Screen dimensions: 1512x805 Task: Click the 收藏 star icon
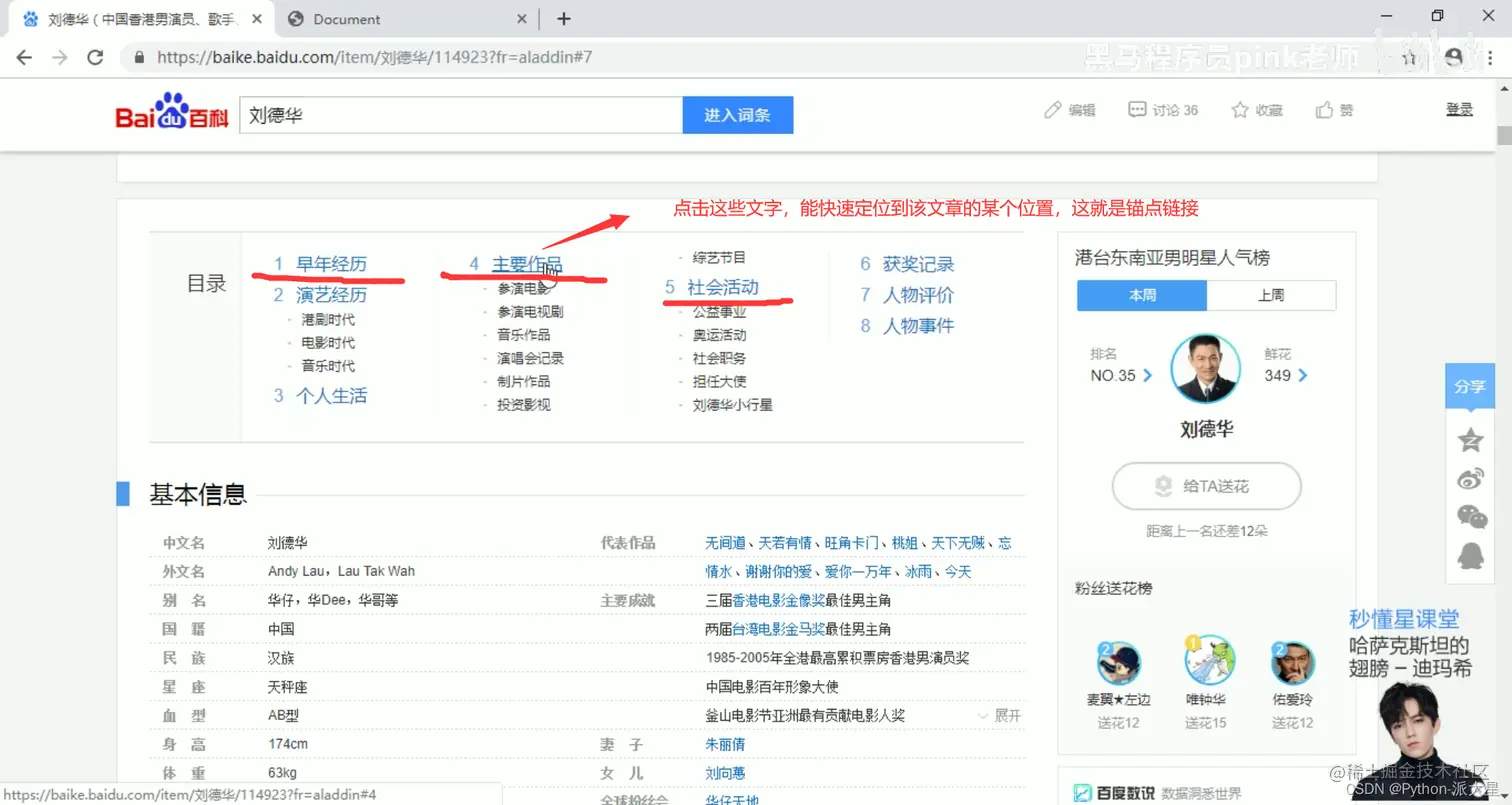tap(1240, 110)
